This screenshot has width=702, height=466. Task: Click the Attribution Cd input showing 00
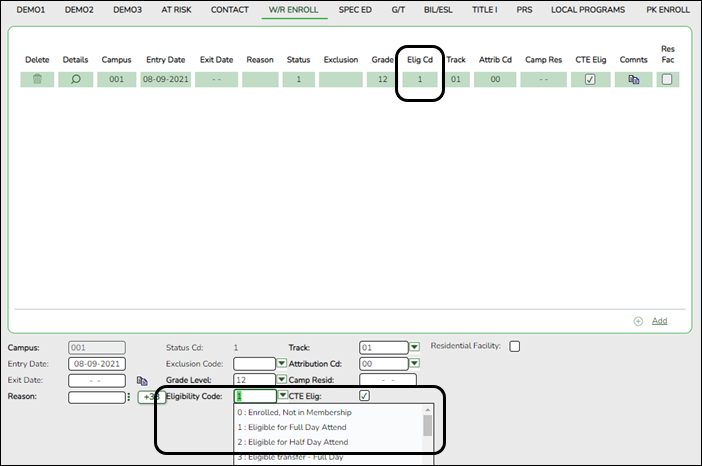pyautogui.click(x=384, y=363)
